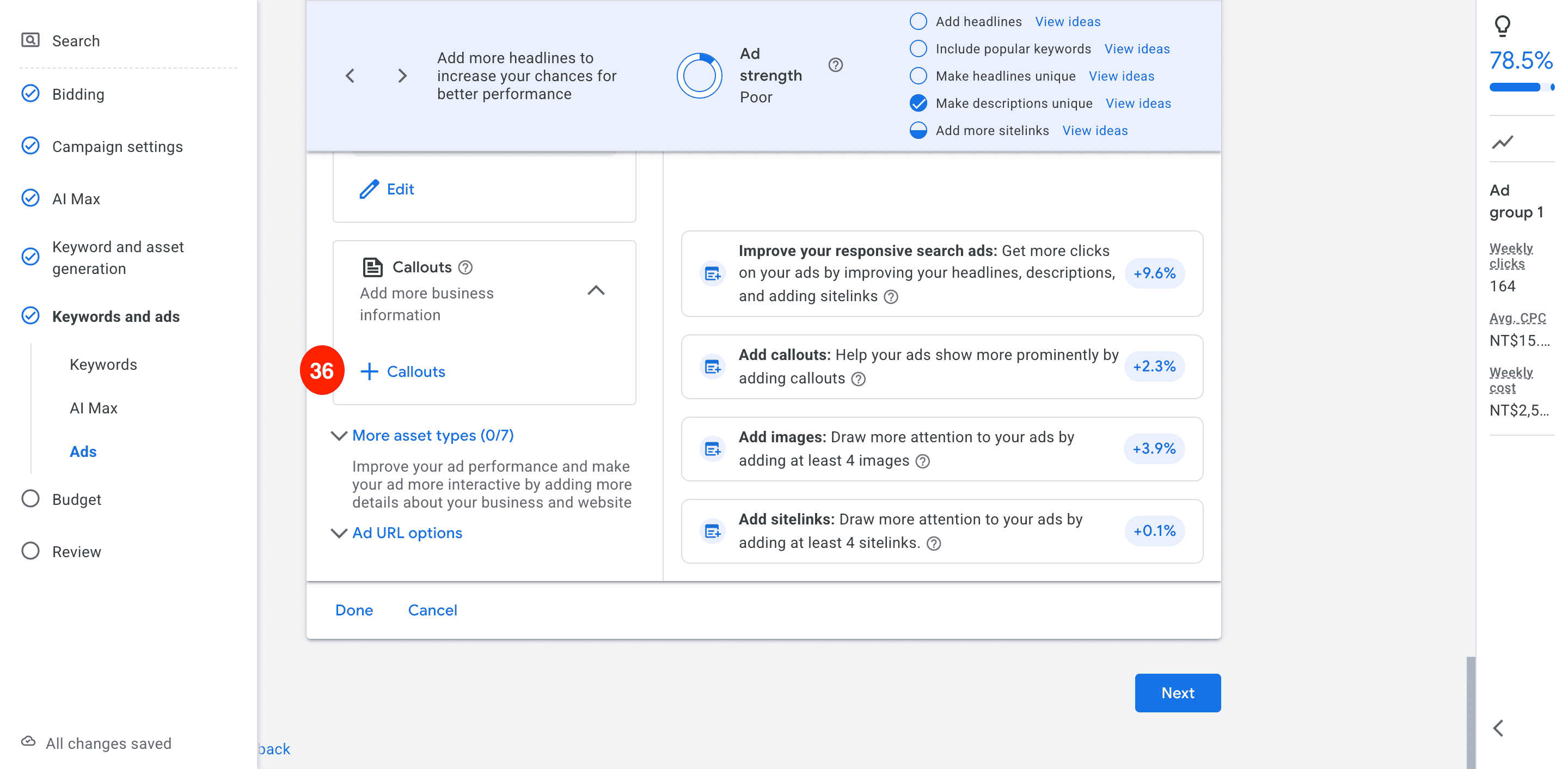Go to previous ad strength tip

point(350,76)
